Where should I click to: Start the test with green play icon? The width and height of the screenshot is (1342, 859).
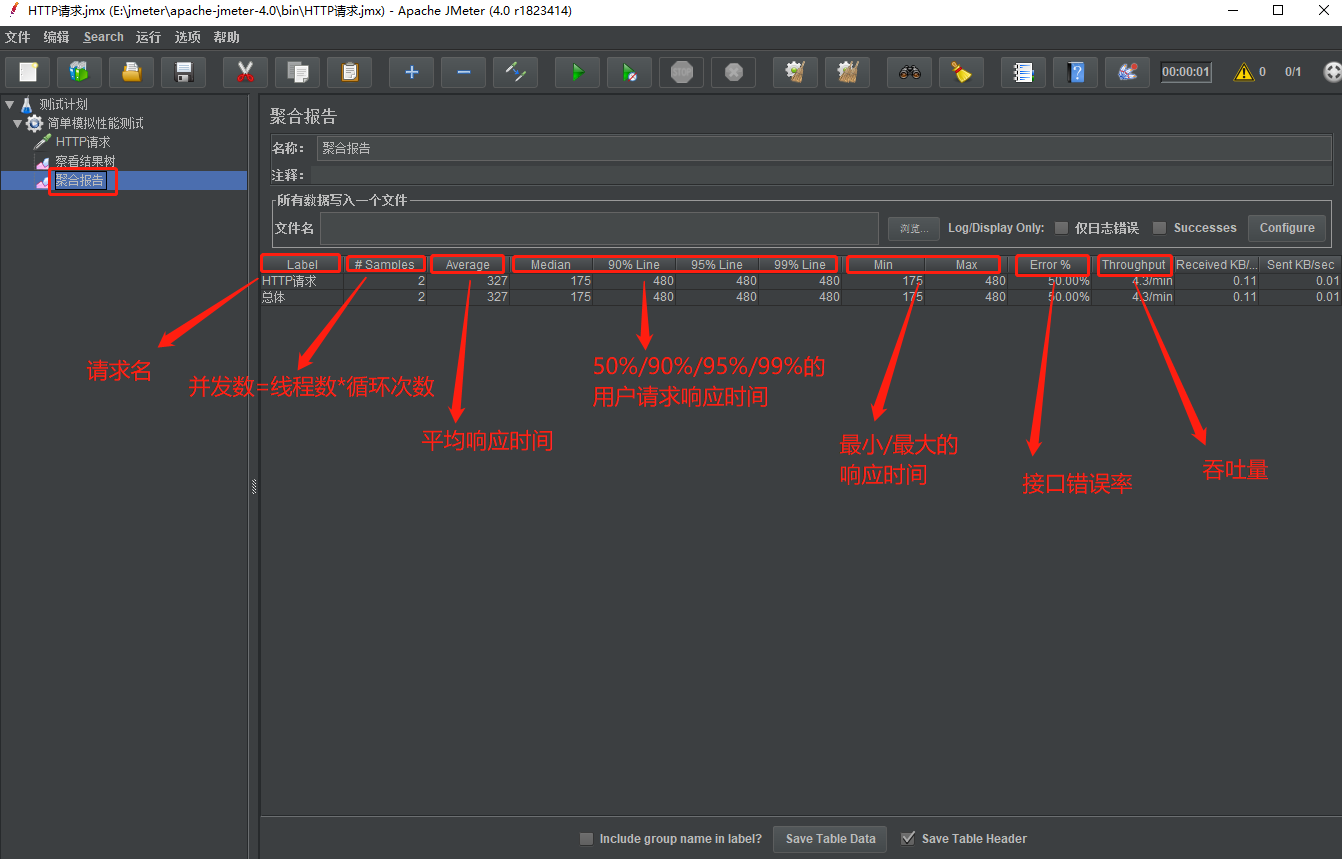tap(577, 72)
